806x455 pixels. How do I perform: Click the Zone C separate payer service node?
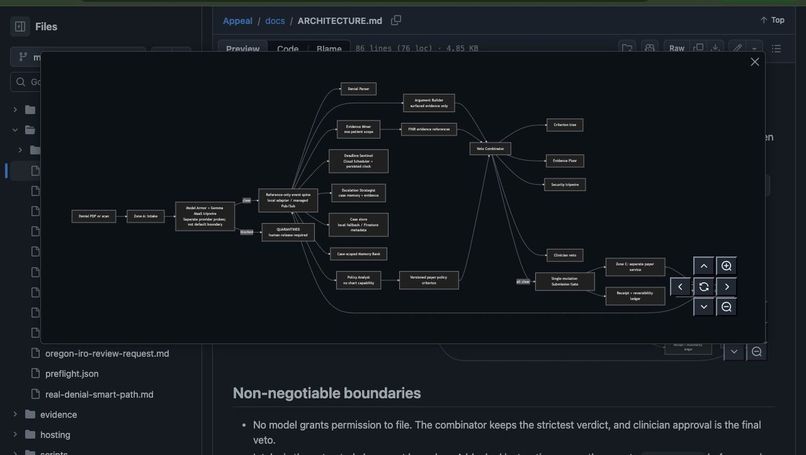[635, 267]
